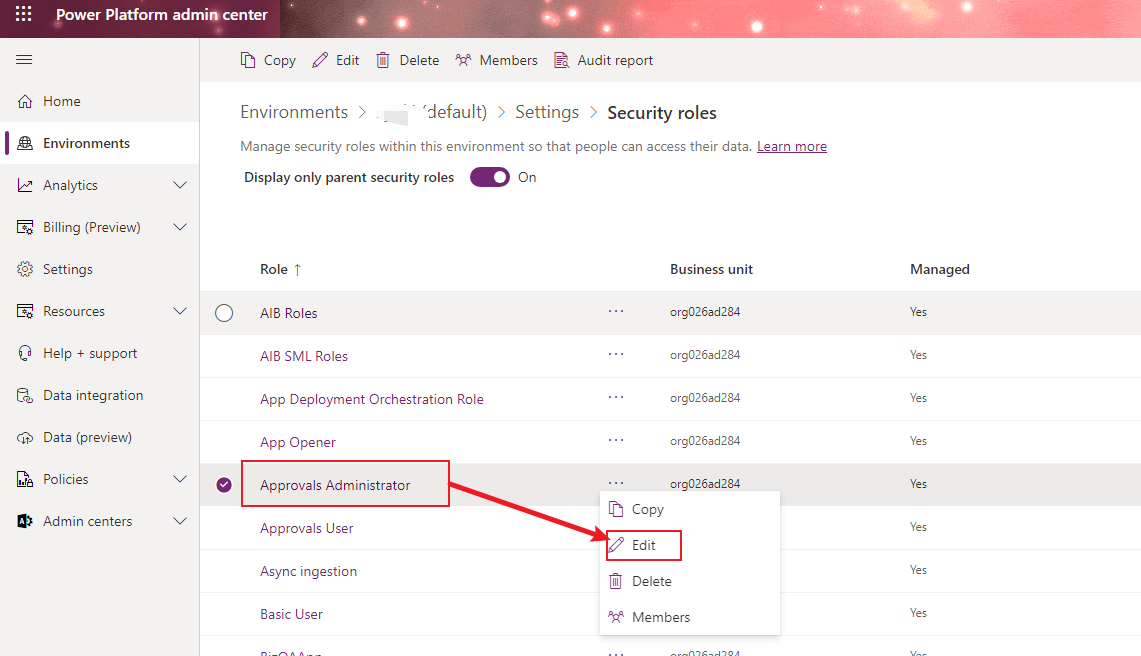Choose Delete from the context menu
Image resolution: width=1141 pixels, height=656 pixels.
coord(690,581)
